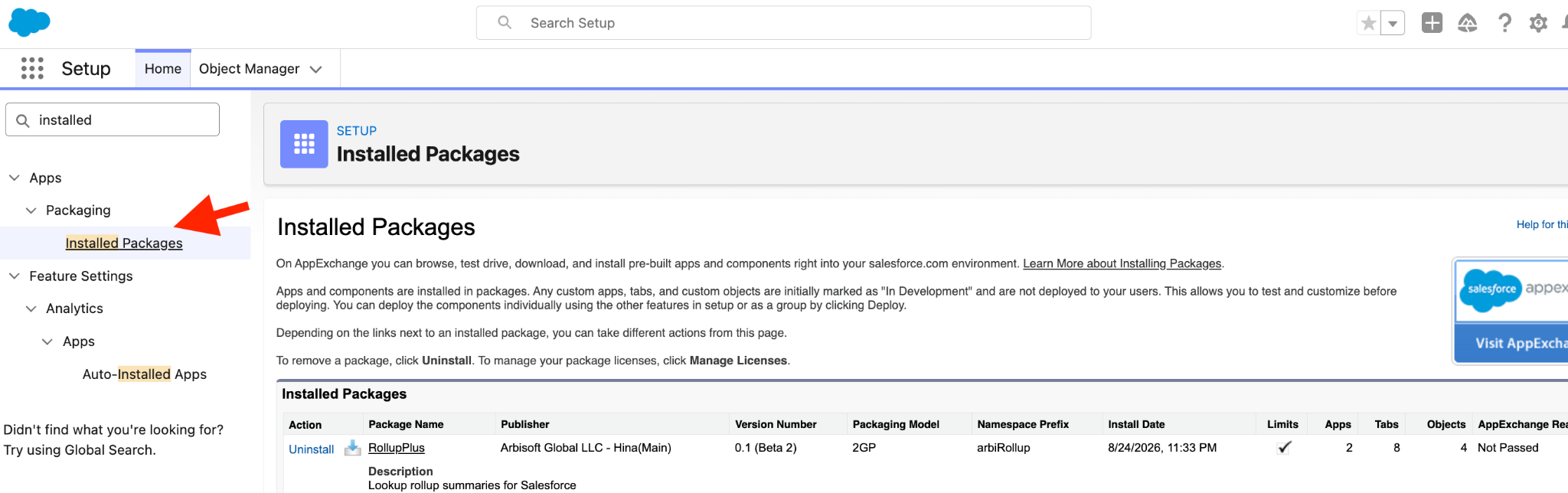
Task: Click the '0.1 (Beta 2)' version cell
Action: 766,448
